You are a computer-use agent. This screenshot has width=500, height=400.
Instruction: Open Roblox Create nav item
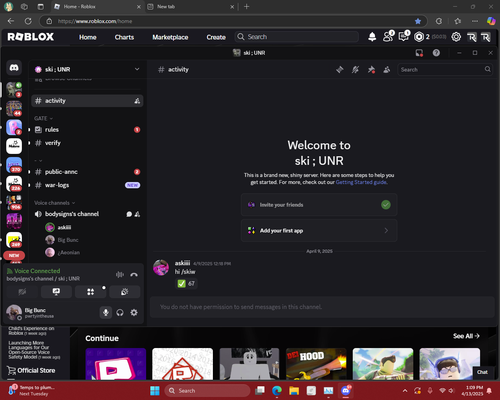216,37
